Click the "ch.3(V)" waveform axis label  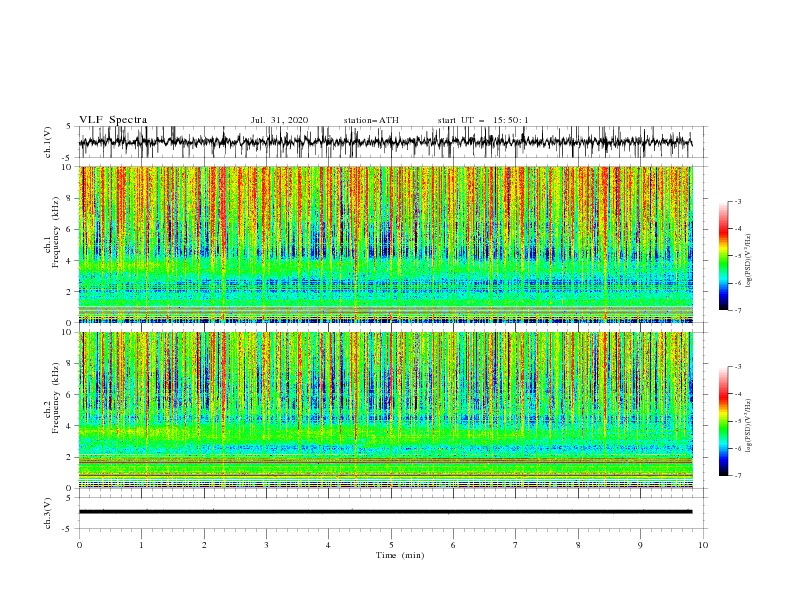[x=48, y=513]
